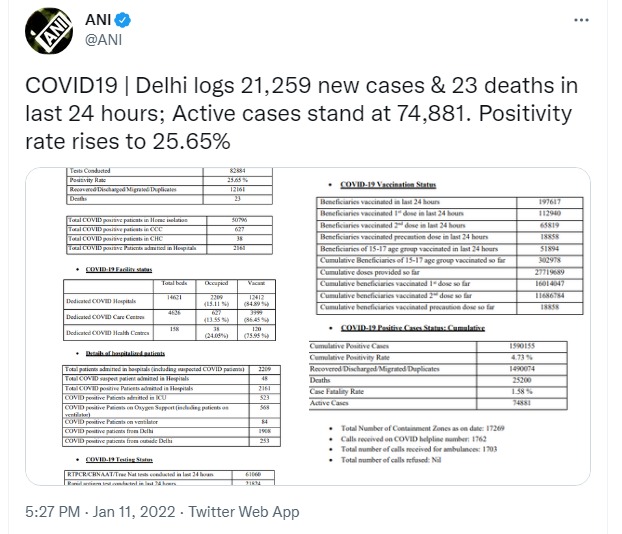Open the tweet's three-dot more menu
This screenshot has width=622, height=534.
coord(581,20)
